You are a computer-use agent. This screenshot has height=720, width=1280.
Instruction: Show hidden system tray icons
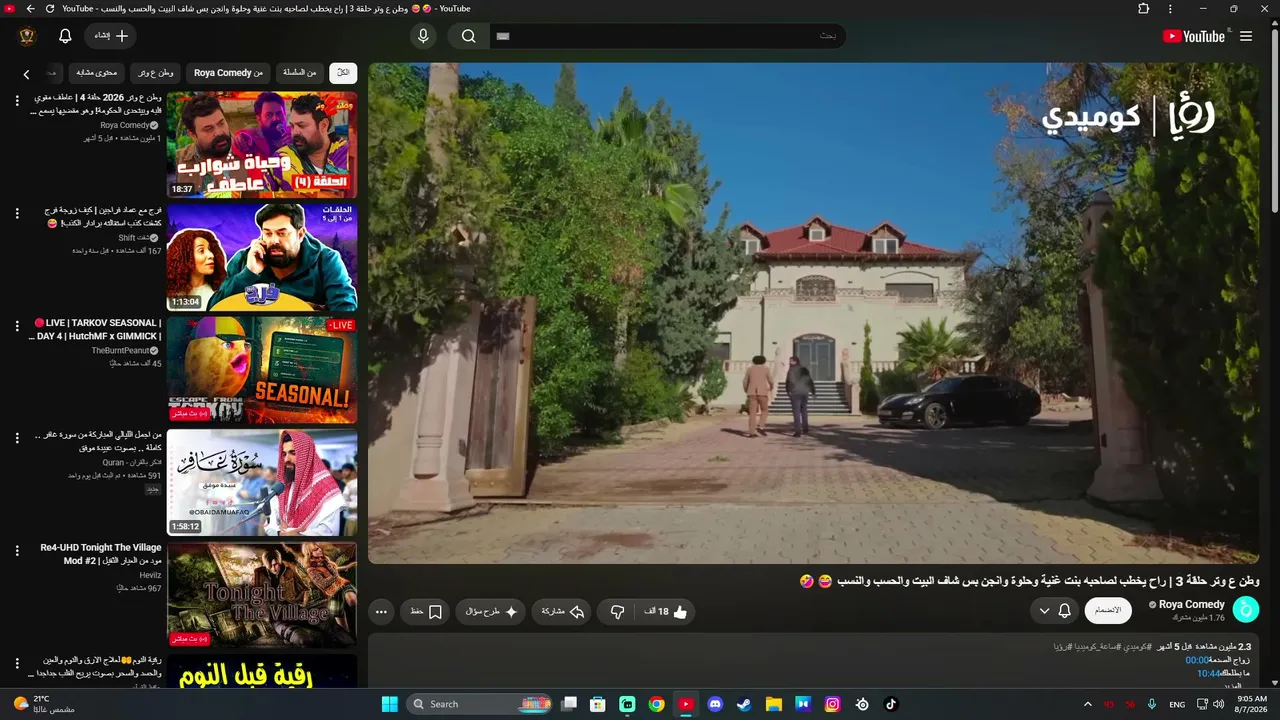[x=1088, y=704]
